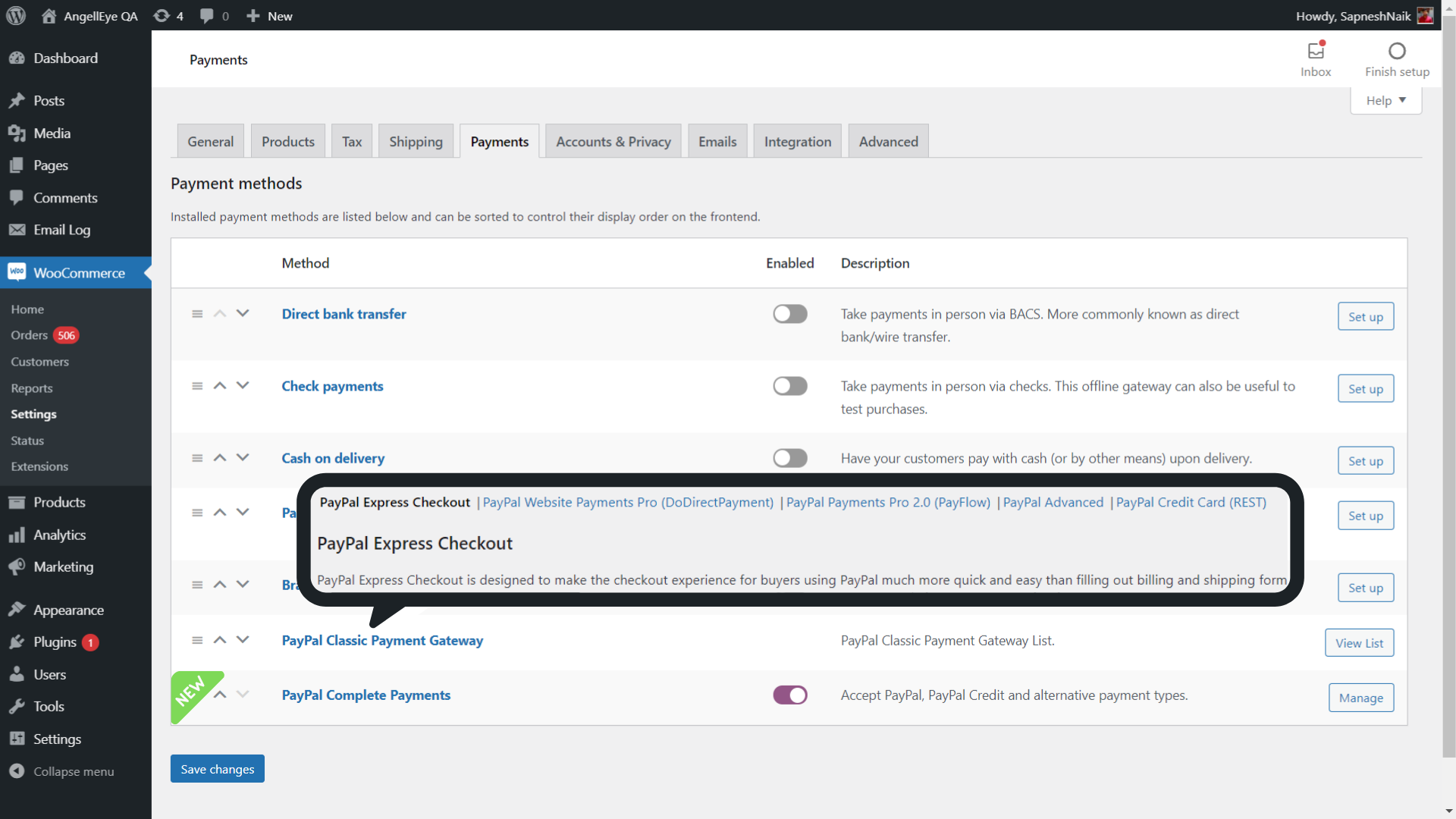Image resolution: width=1456 pixels, height=819 pixels.
Task: Click the user avatar beside Howdy, SapneshNaik
Action: tap(1425, 16)
